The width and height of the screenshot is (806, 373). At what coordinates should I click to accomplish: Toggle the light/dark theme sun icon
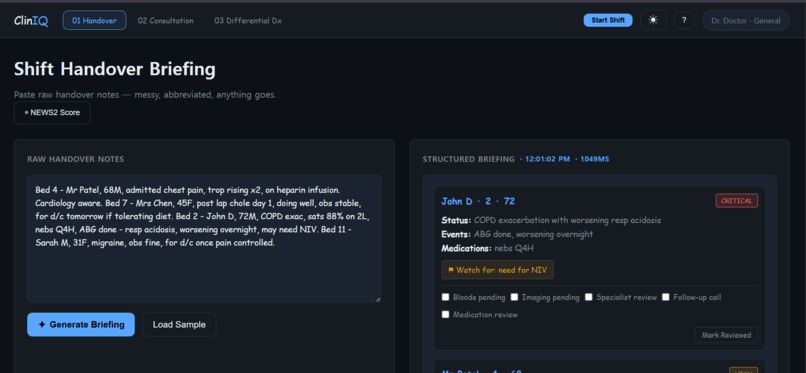653,21
